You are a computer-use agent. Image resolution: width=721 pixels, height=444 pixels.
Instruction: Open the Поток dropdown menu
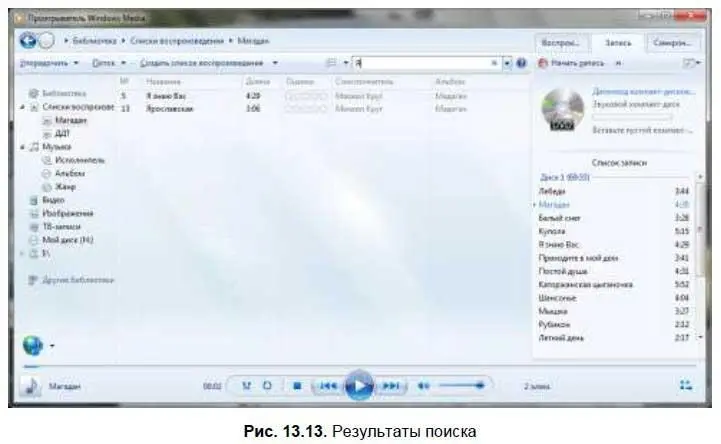(109, 63)
